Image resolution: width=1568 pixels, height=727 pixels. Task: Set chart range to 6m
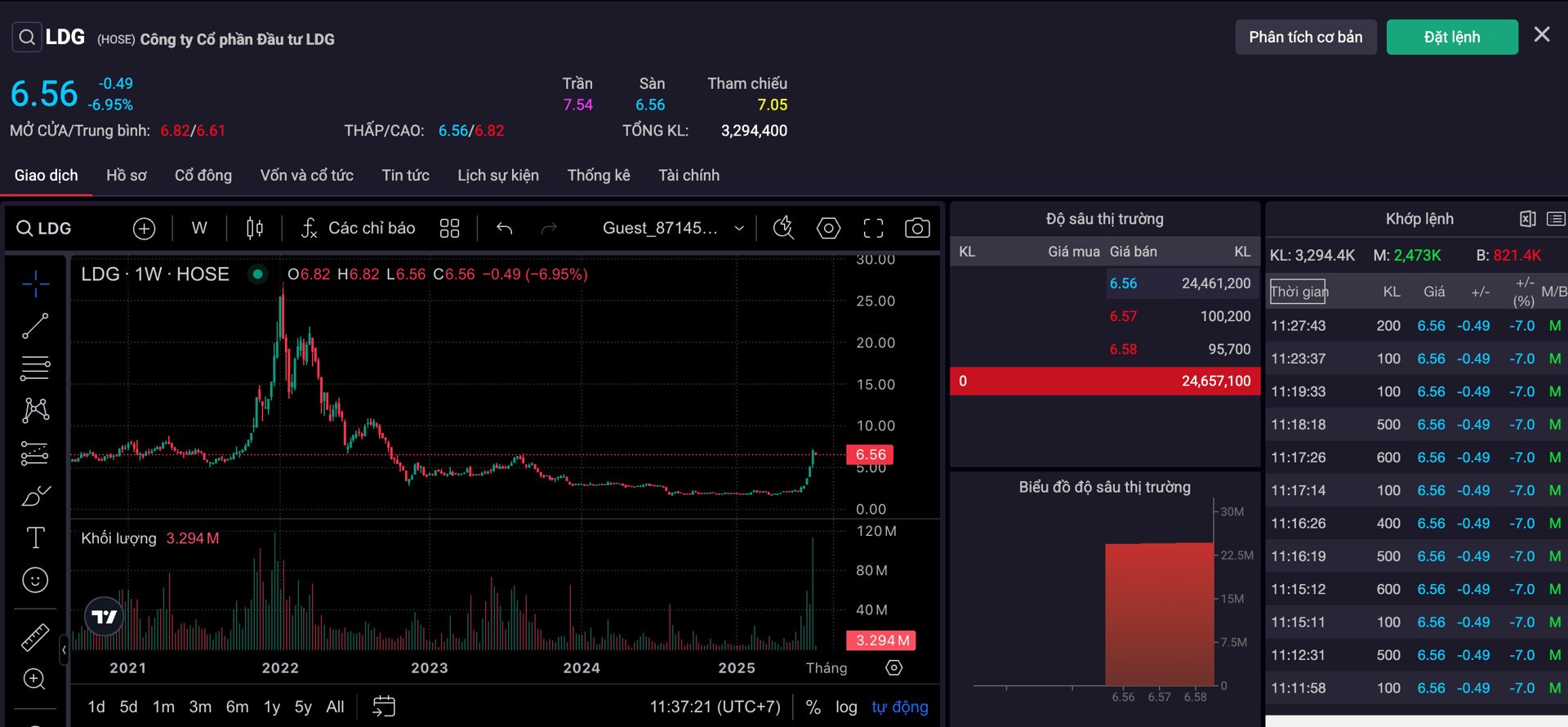pyautogui.click(x=238, y=707)
